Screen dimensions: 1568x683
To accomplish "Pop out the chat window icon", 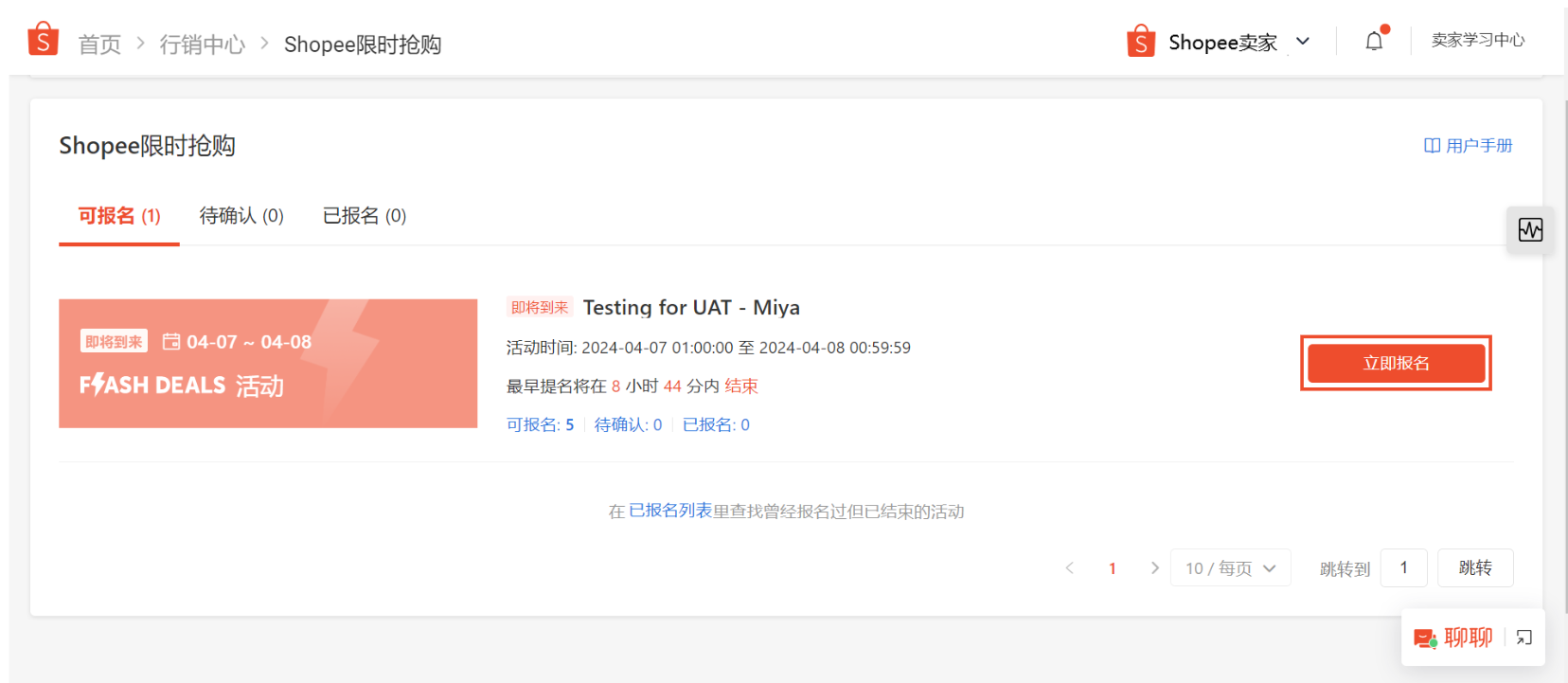I will (1523, 638).
